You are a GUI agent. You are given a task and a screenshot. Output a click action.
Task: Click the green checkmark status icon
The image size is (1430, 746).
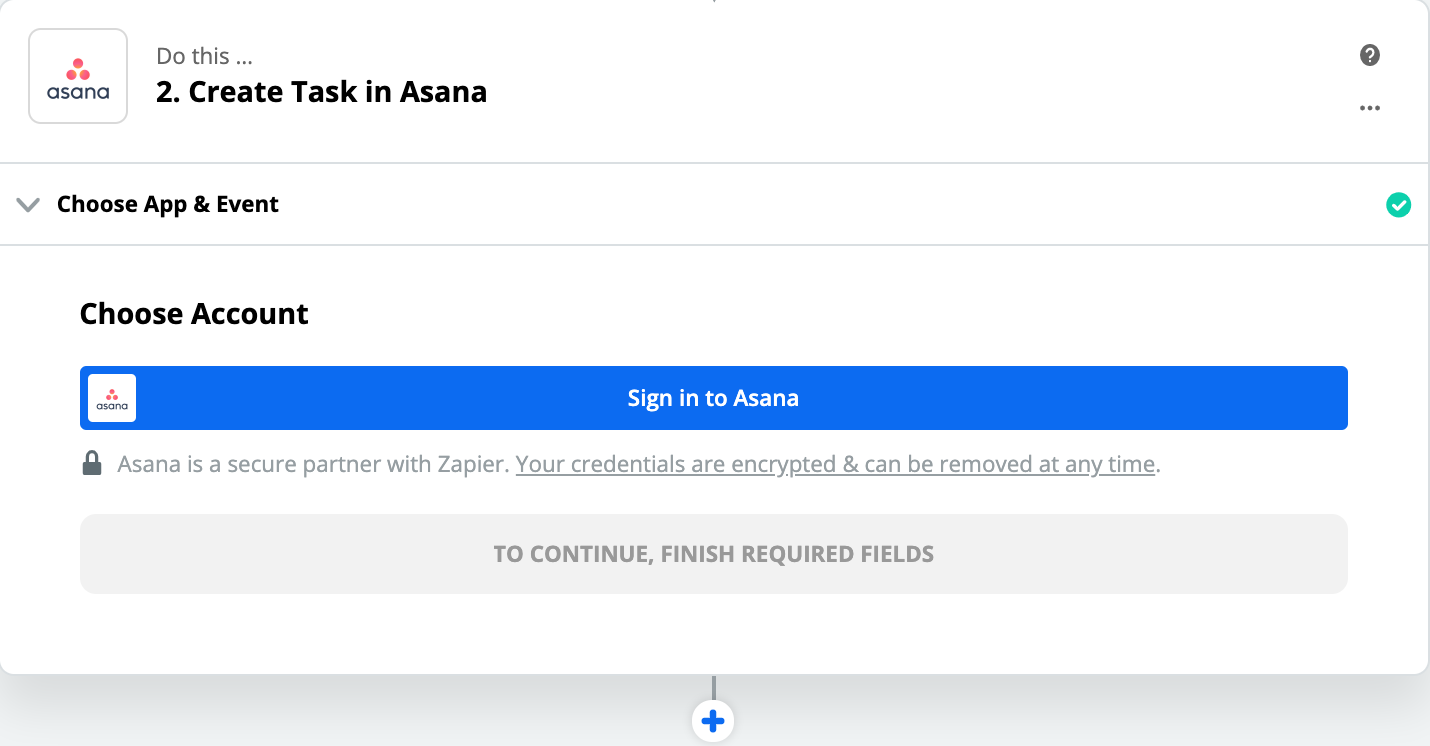1398,205
